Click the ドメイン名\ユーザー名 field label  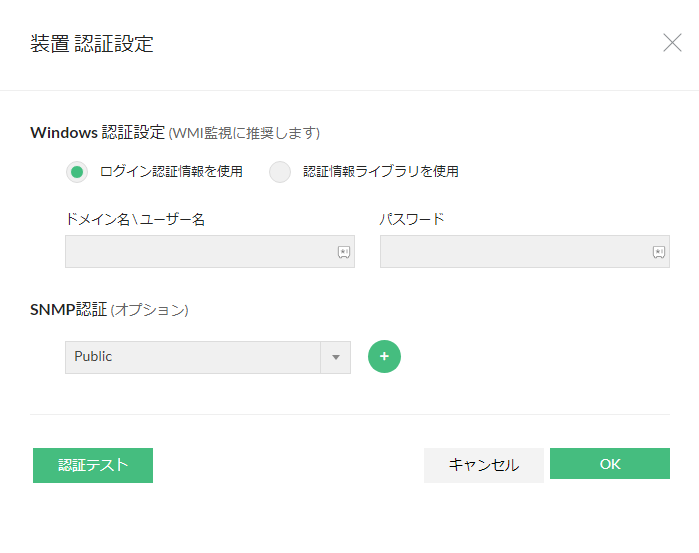[x=135, y=219]
